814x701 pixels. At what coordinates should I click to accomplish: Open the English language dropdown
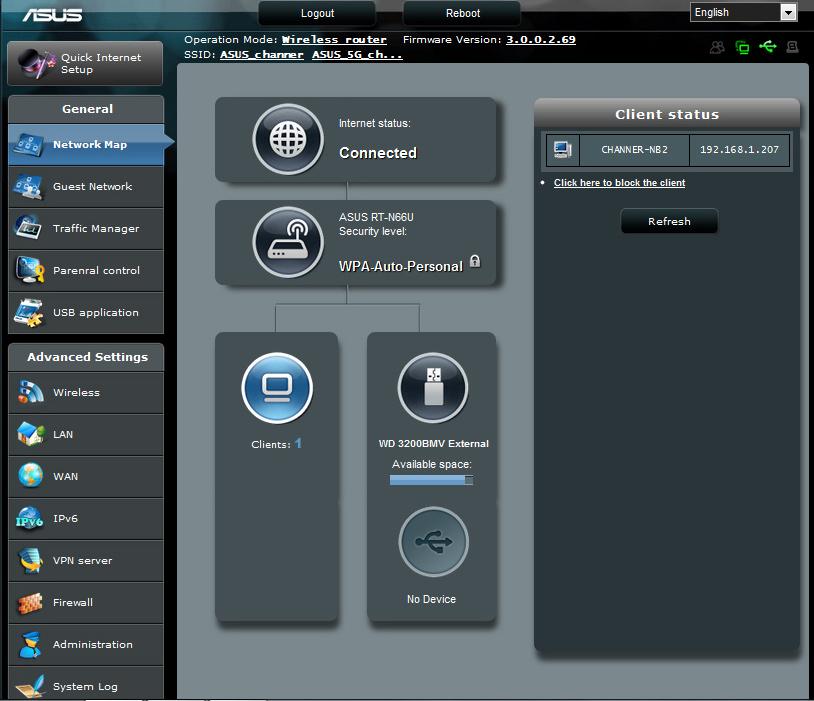tap(743, 12)
